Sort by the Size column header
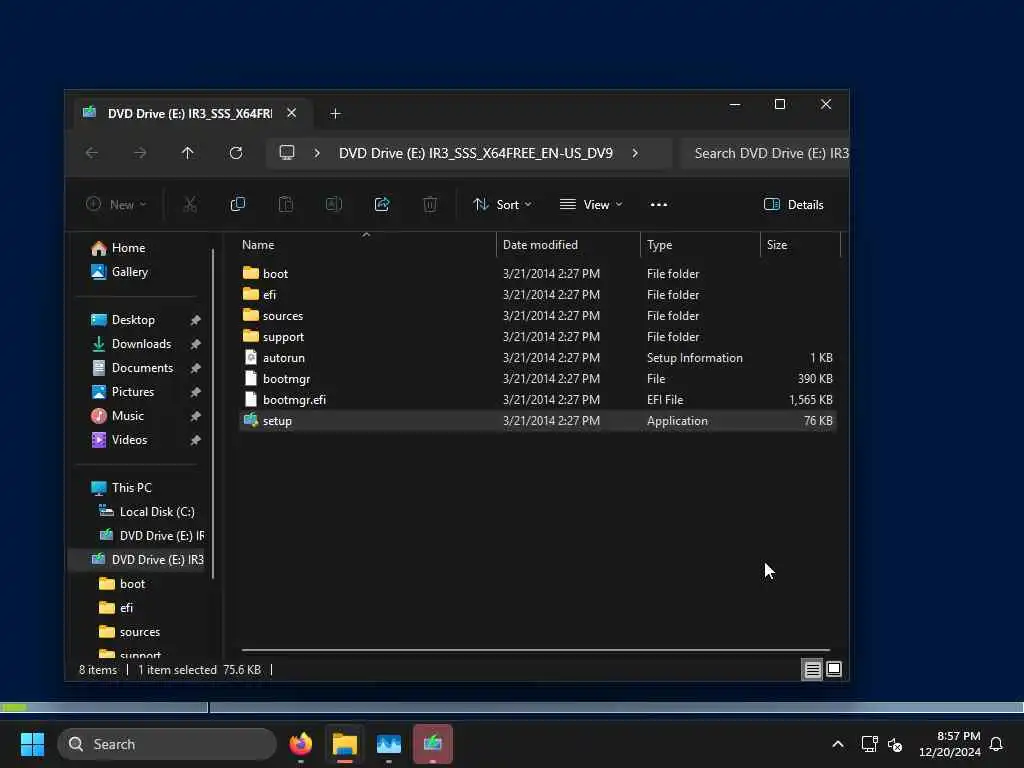 [800, 245]
